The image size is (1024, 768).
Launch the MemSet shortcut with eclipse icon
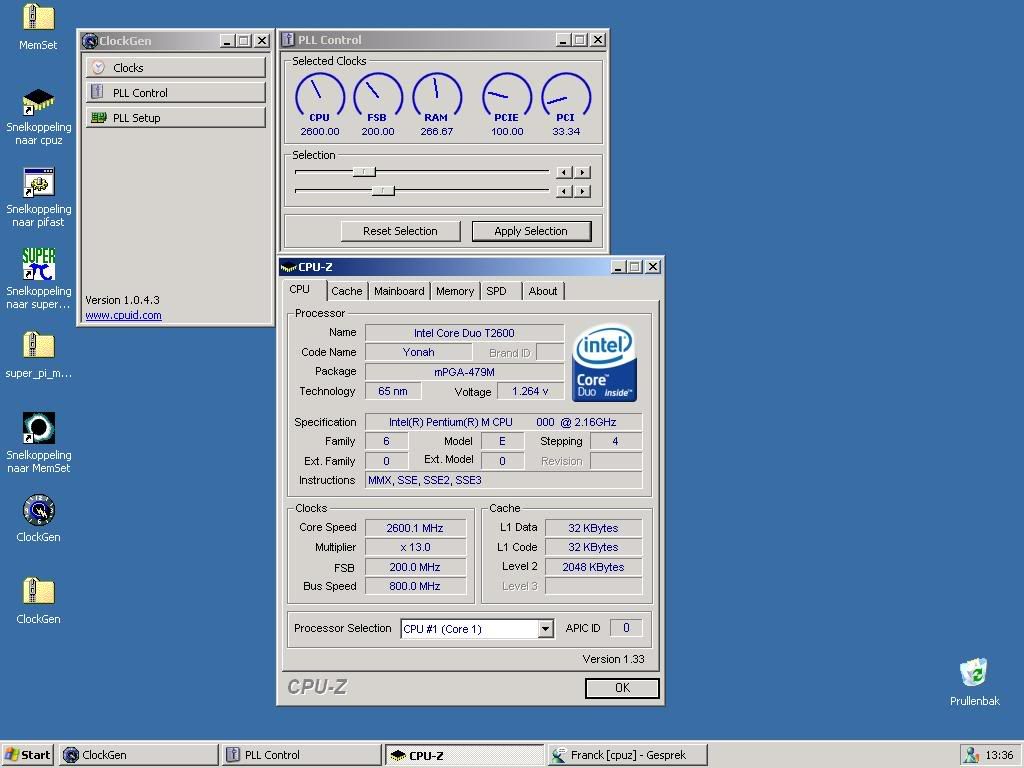pyautogui.click(x=38, y=429)
